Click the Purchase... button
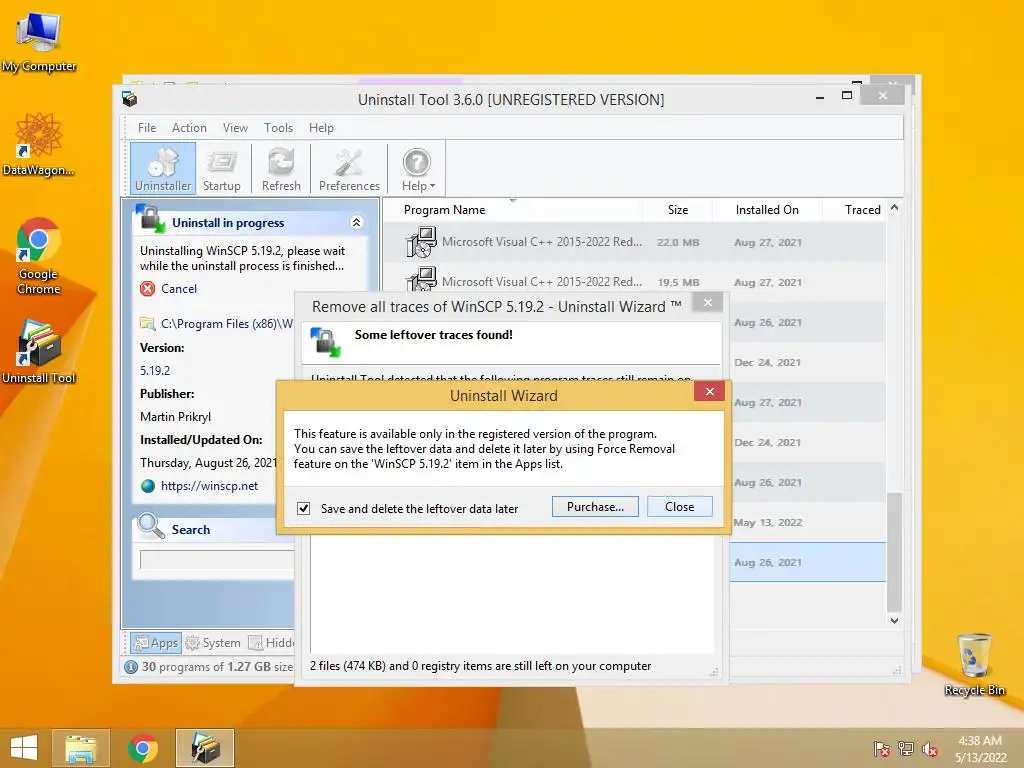1024x768 pixels. (595, 507)
